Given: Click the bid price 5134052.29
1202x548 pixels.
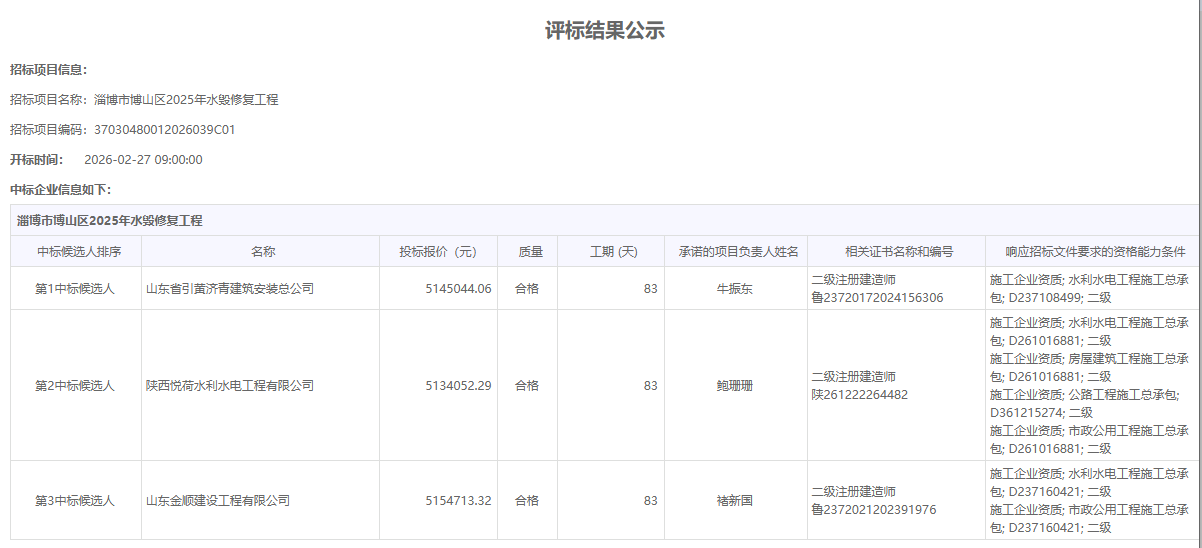Looking at the screenshot, I should click(x=458, y=386).
